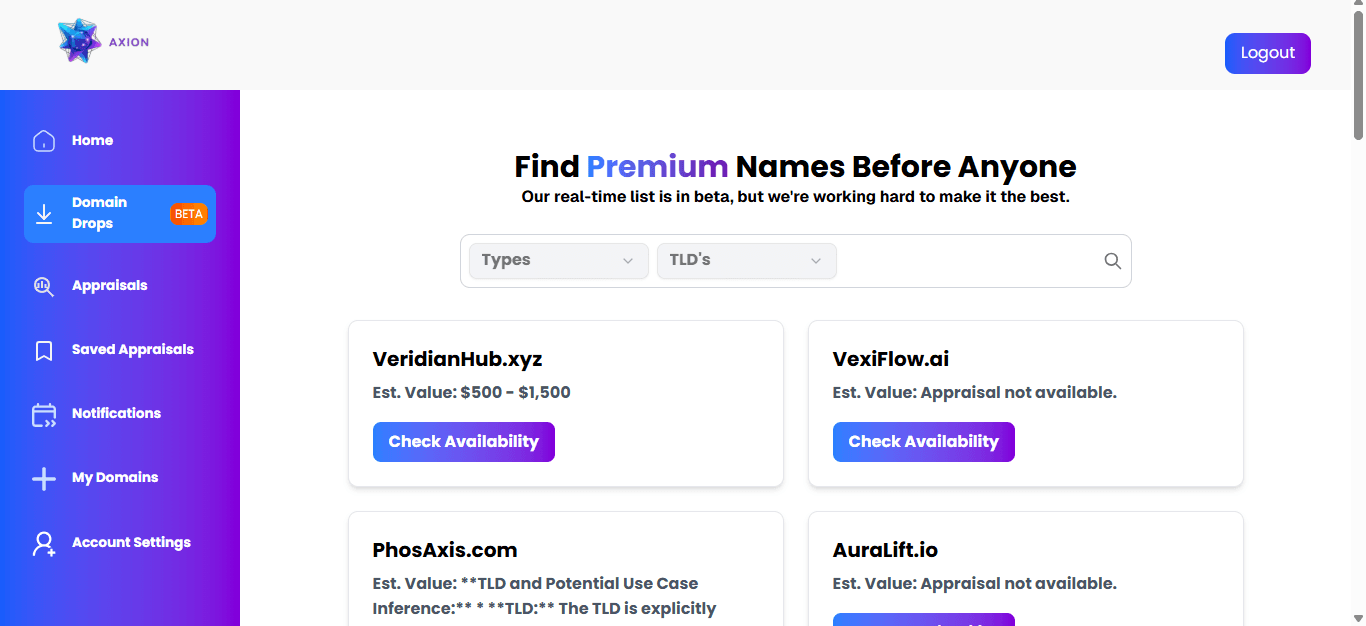Screen dimensions: 1366x626
Task: Expand the TLD's dropdown
Action: click(746, 261)
